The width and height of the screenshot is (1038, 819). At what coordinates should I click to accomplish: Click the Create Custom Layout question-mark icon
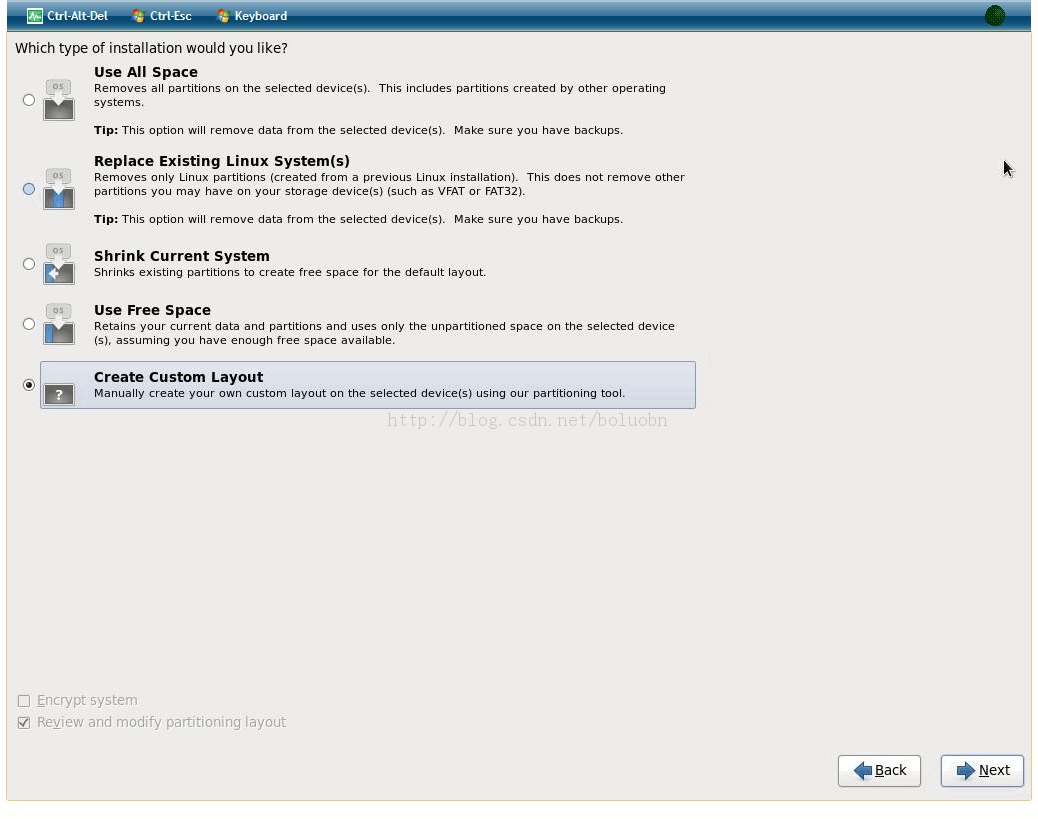(x=59, y=395)
